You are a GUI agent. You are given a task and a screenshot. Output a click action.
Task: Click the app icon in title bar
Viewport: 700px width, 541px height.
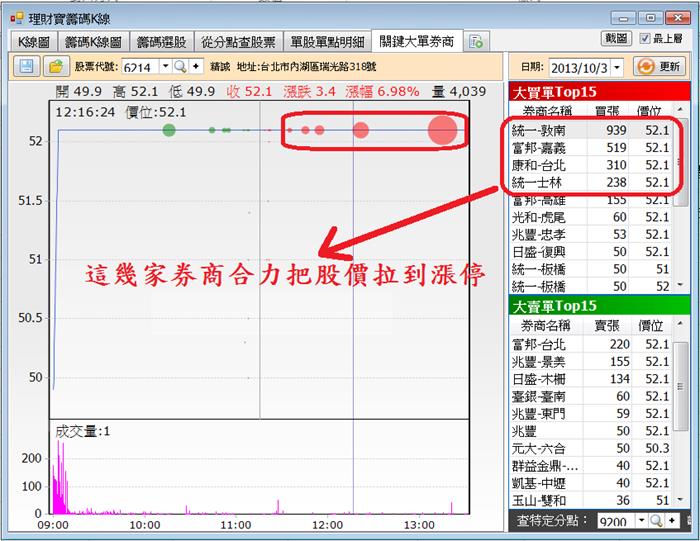pyautogui.click(x=17, y=18)
